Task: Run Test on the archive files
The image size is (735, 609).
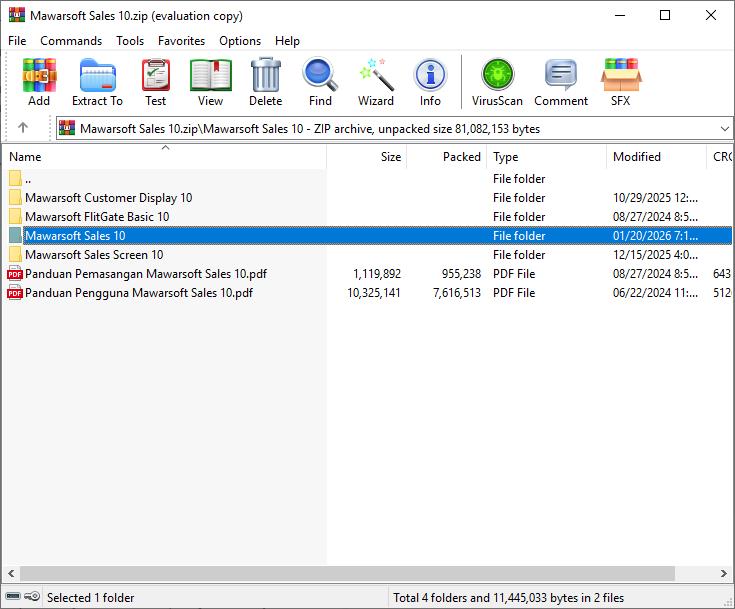Action: (x=155, y=81)
